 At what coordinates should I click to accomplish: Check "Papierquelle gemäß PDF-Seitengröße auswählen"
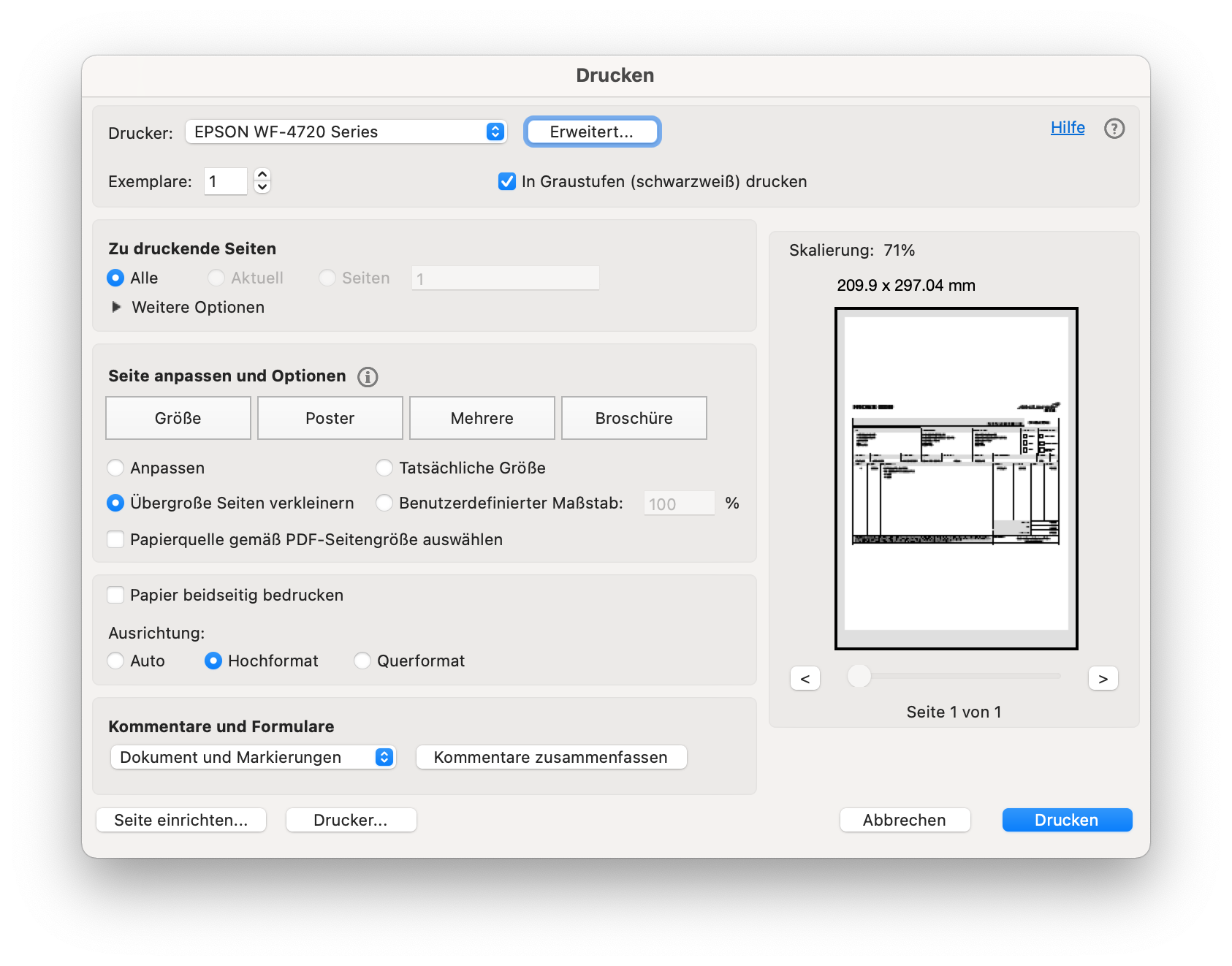(x=115, y=539)
